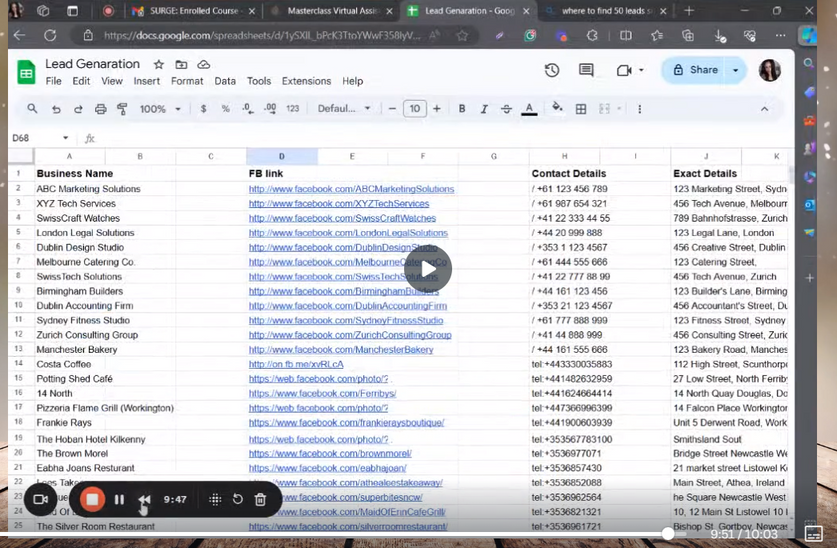Open the font Default dropdown
837x548 pixels.
pos(344,109)
